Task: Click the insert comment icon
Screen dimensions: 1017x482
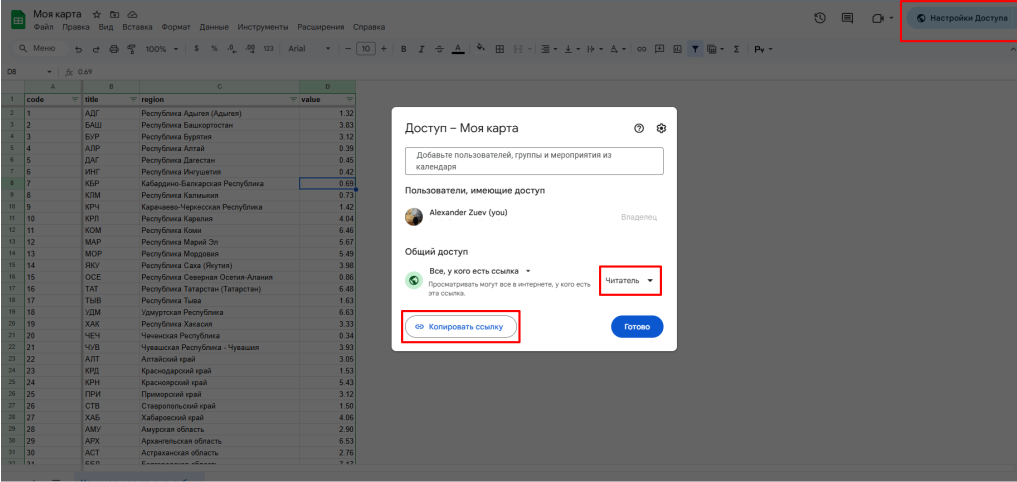Action: (660, 49)
